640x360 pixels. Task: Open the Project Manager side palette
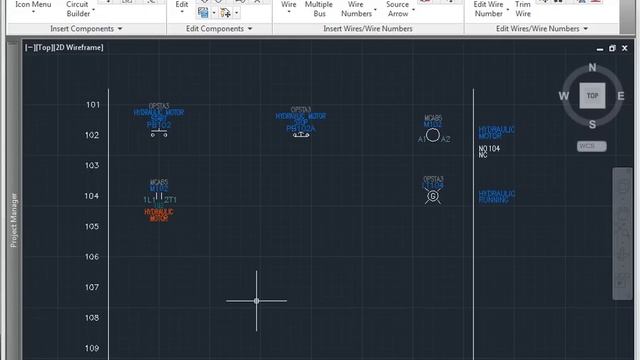13,220
